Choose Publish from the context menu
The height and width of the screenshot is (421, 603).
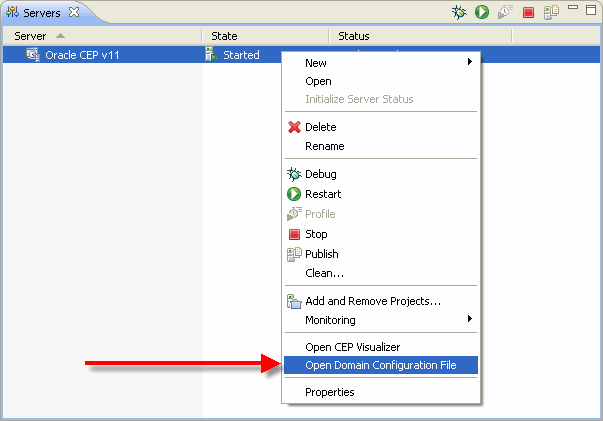click(x=381, y=254)
